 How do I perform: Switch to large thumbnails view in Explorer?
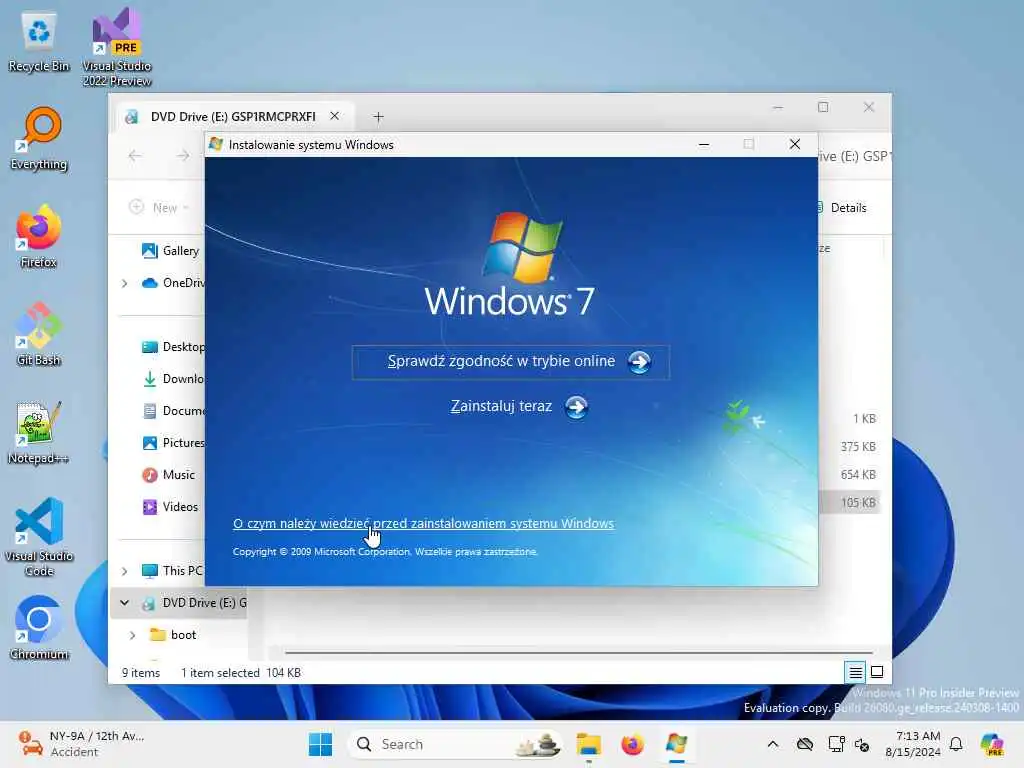click(877, 672)
